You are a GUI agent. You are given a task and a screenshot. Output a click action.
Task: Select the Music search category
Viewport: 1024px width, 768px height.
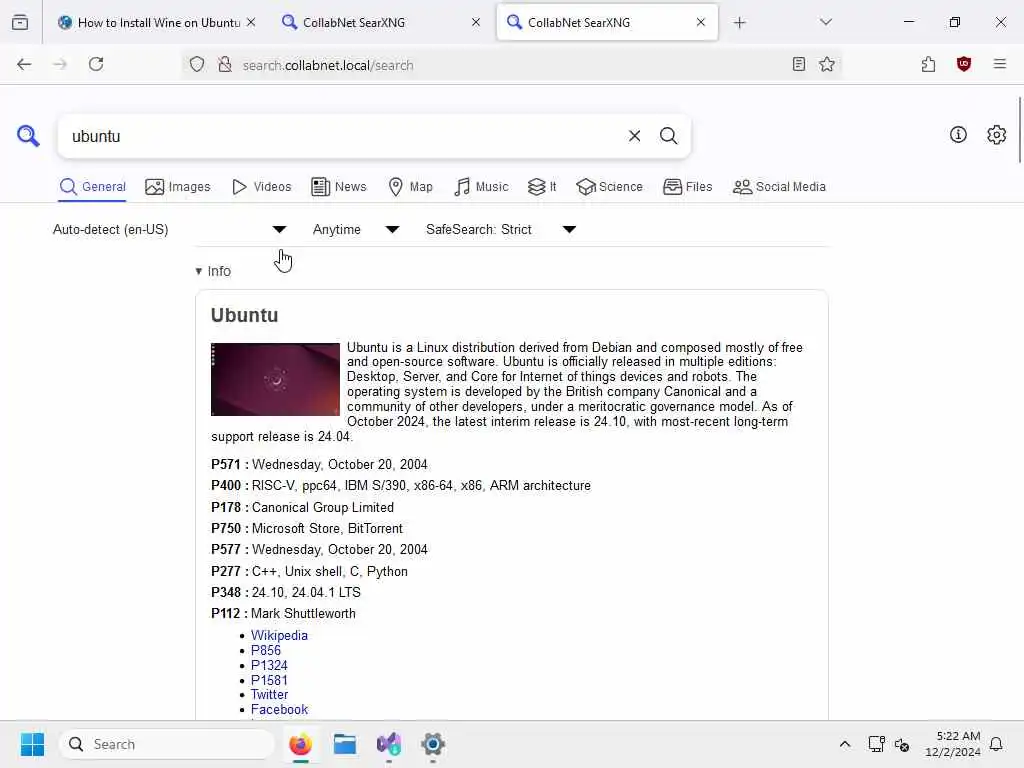point(481,187)
